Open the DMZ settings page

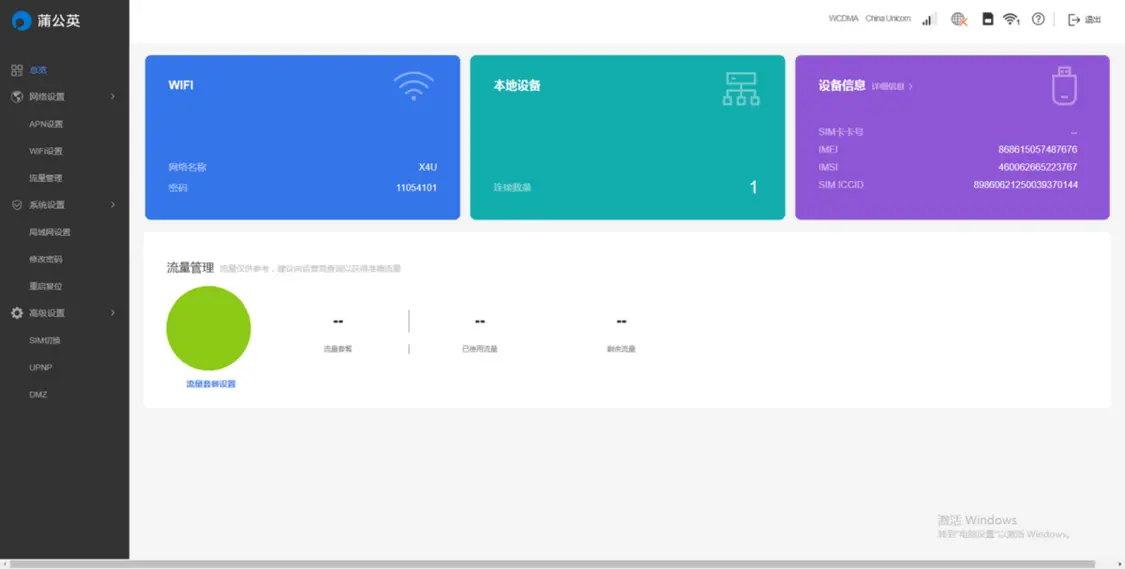click(38, 394)
